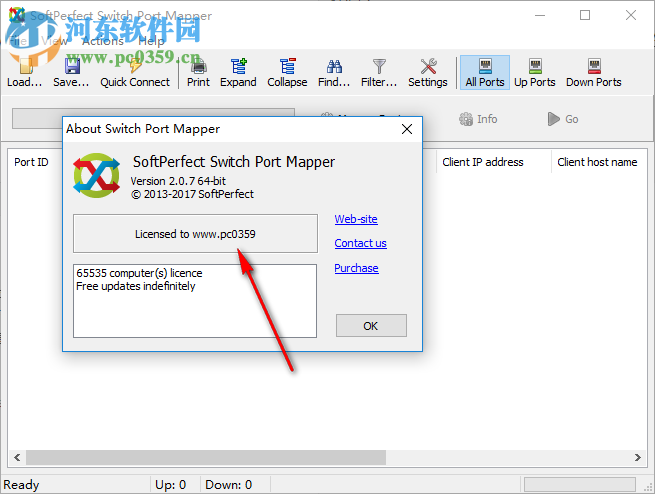Image resolution: width=655 pixels, height=494 pixels.
Task: Open the File menu
Action: tap(18, 41)
